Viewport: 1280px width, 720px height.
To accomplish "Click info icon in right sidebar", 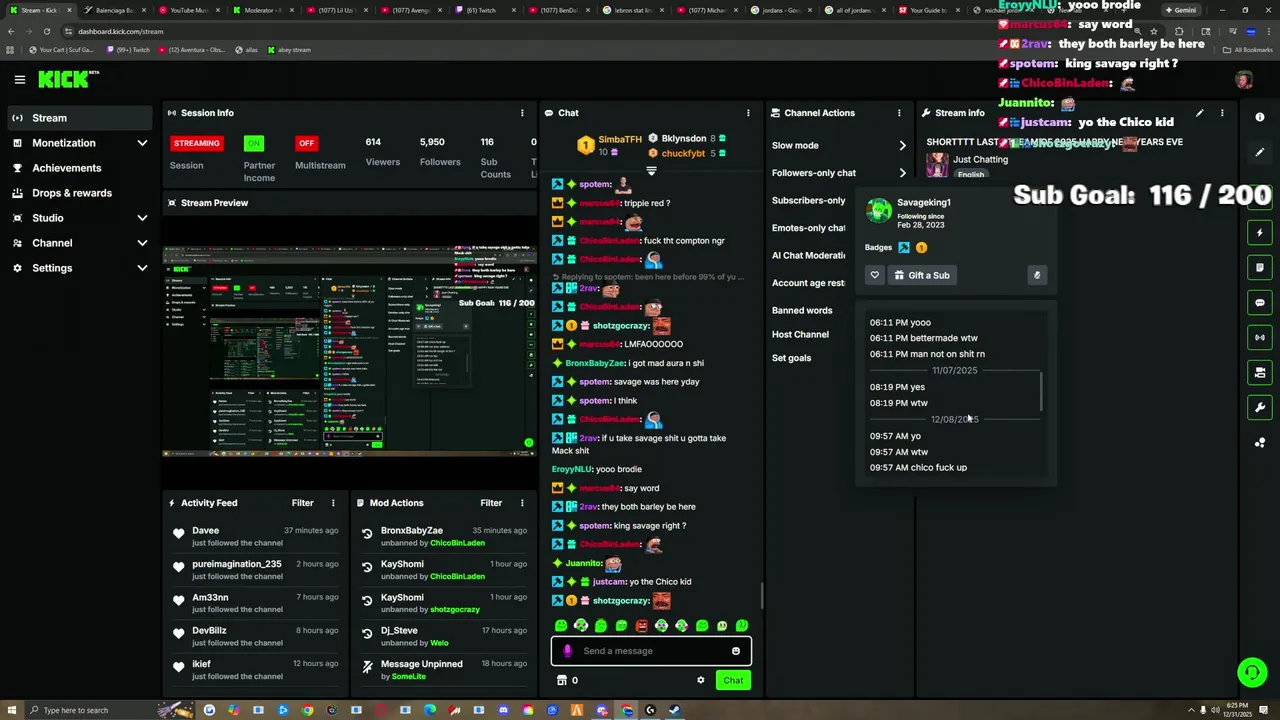I will [1260, 117].
